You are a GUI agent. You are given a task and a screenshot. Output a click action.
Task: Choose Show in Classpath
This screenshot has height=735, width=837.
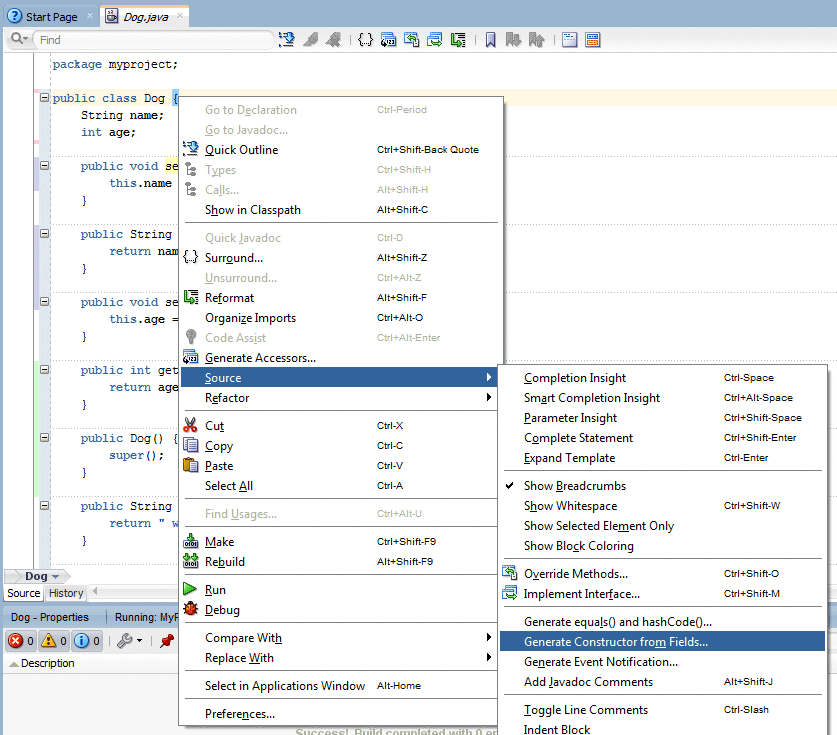[339, 209]
